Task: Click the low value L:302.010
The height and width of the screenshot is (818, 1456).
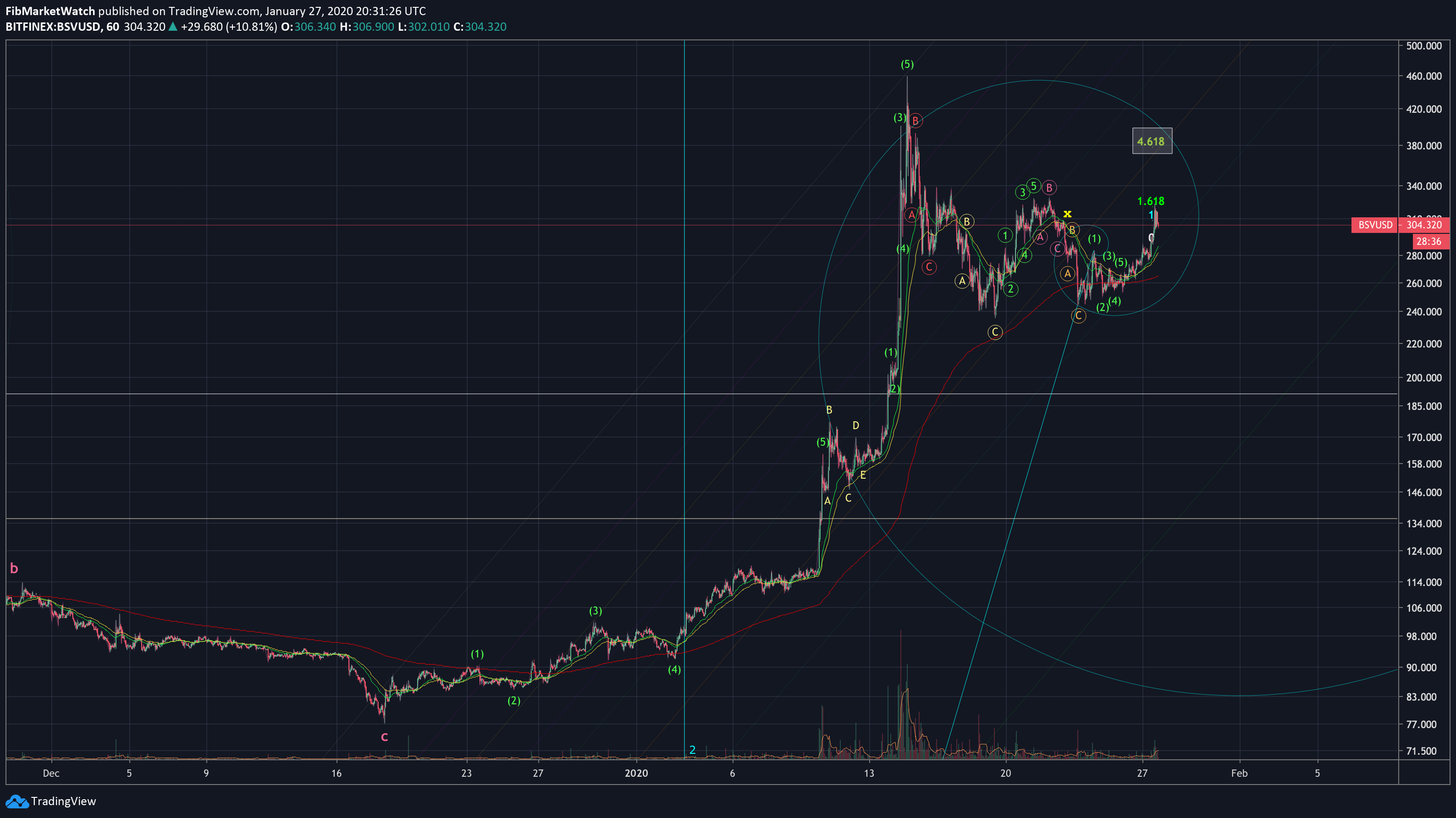Action: (424, 27)
